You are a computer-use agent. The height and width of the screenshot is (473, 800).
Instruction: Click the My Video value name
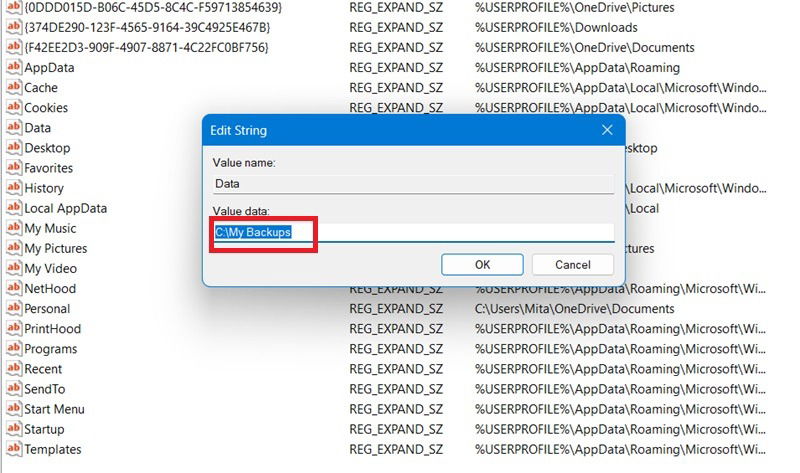[51, 268]
